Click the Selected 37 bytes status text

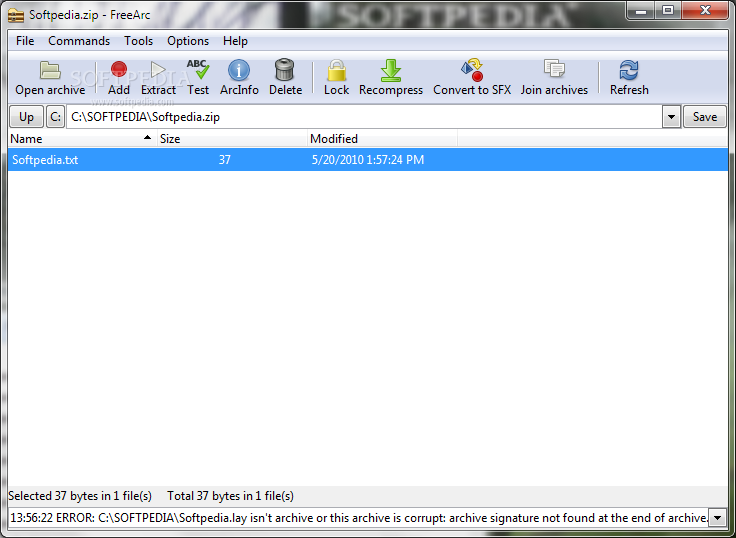point(80,496)
